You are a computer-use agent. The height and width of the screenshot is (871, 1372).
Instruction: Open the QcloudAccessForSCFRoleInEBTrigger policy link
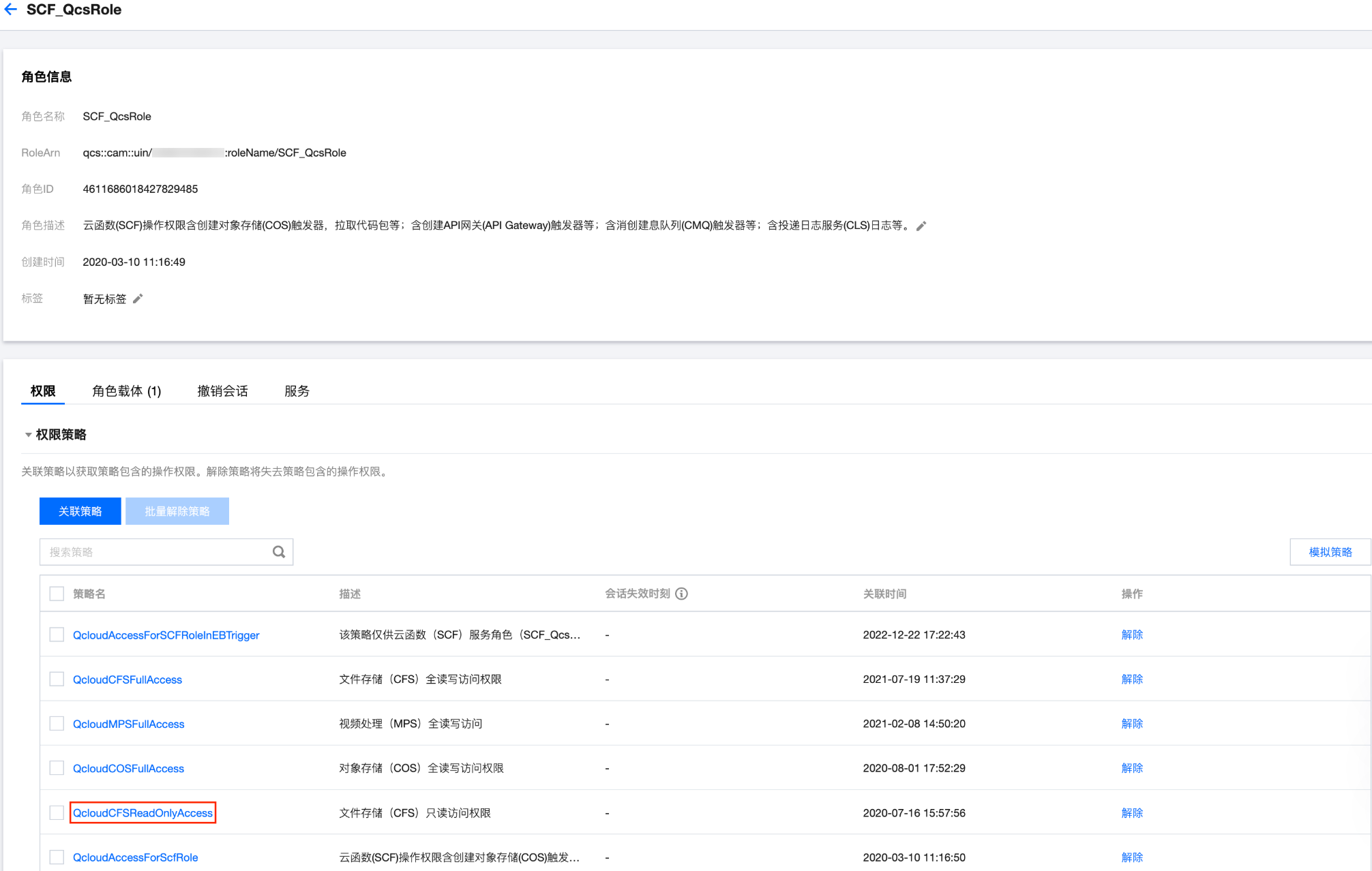point(166,635)
